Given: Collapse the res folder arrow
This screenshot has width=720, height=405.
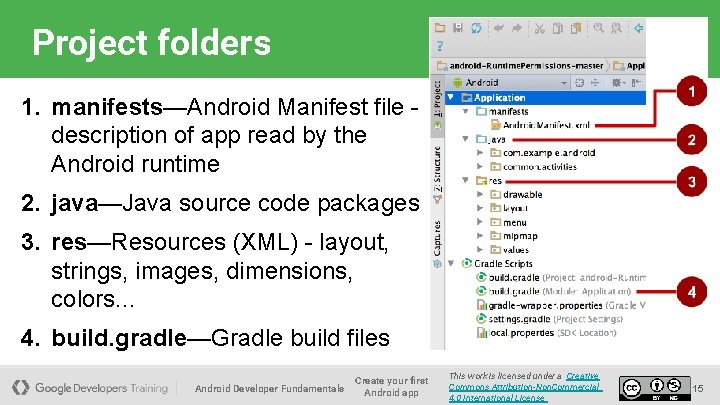Looking at the screenshot, I should tap(466, 180).
